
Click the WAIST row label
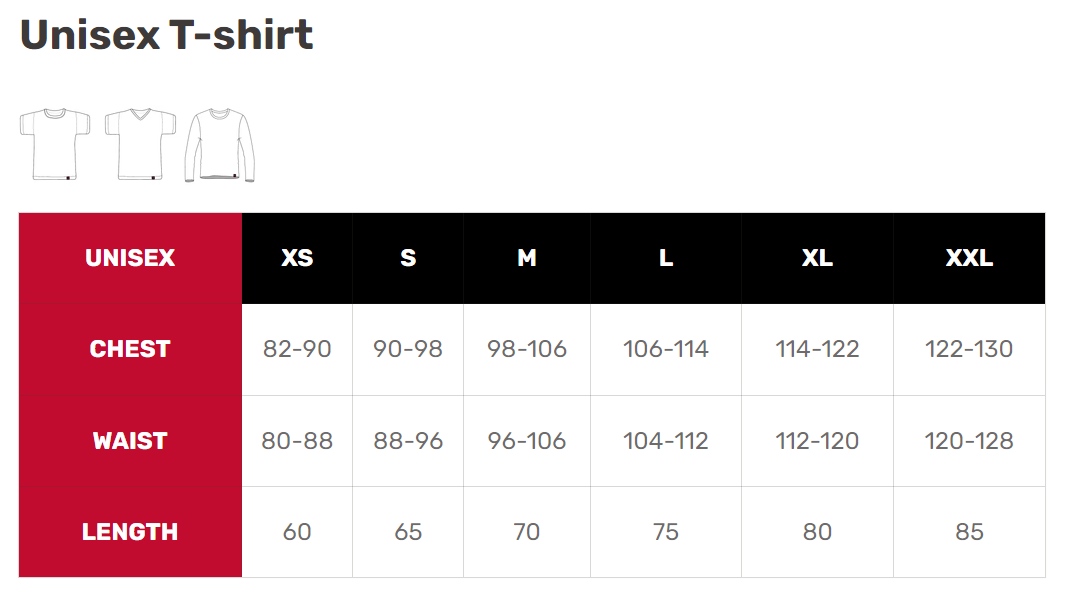click(x=130, y=441)
